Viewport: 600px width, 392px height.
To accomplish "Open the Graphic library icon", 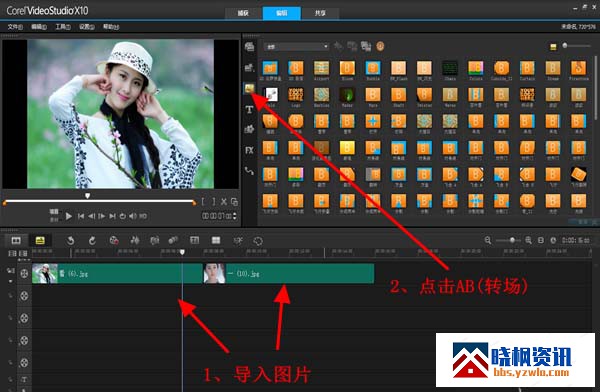I will tap(249, 129).
